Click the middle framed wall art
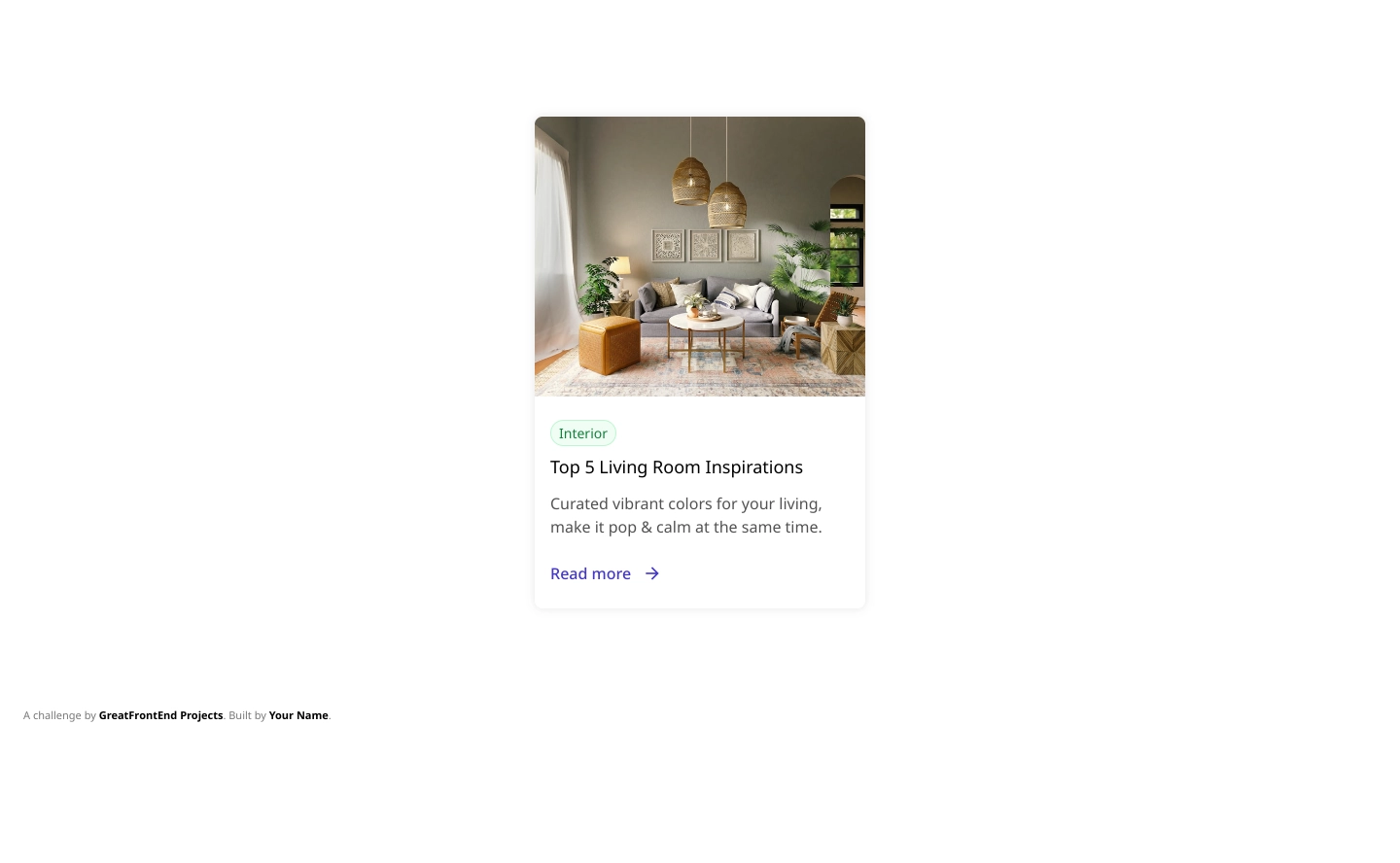The height and width of the screenshot is (863, 1400). pyautogui.click(x=705, y=245)
